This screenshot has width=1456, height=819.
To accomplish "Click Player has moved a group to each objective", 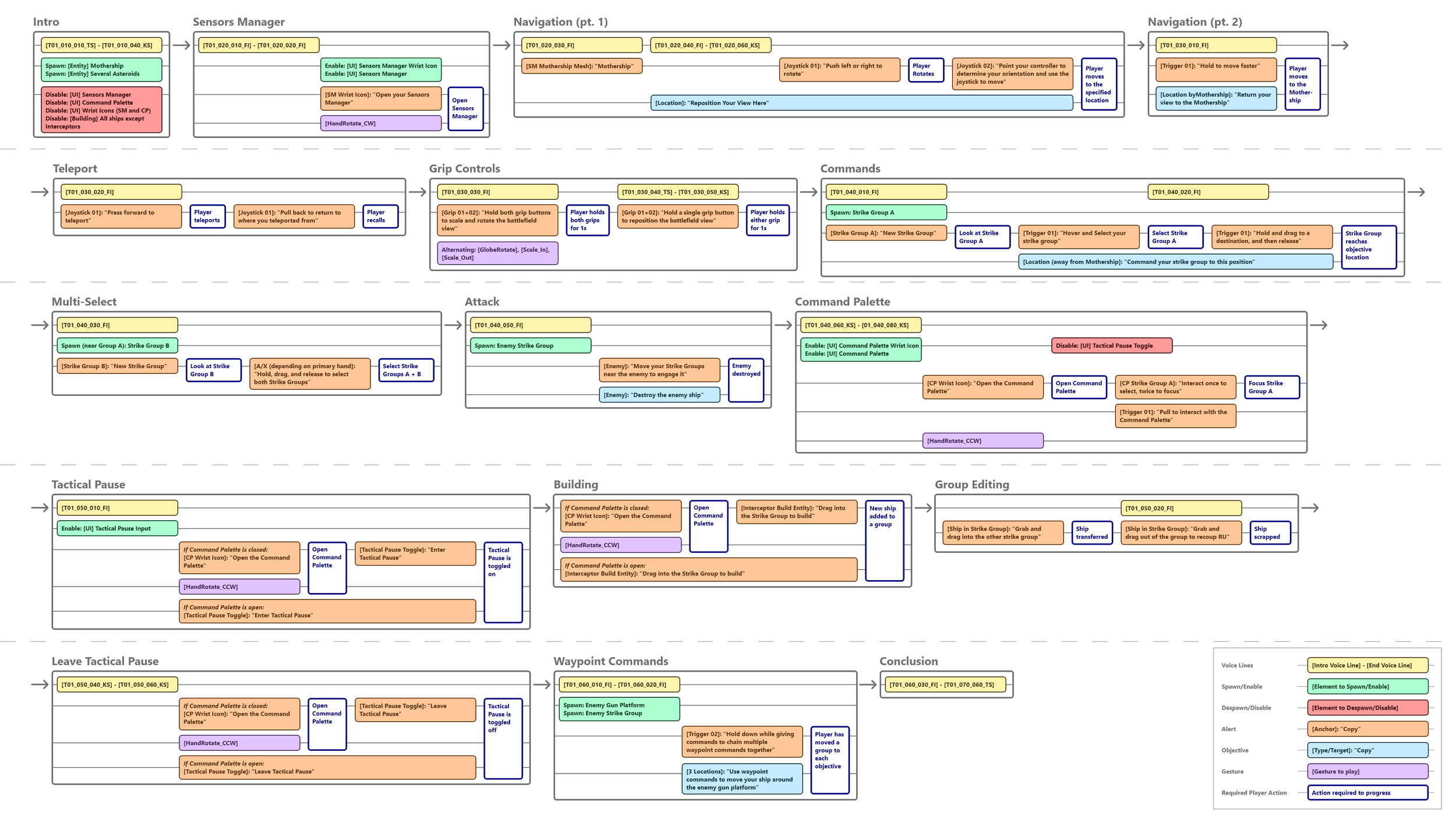I will (830, 760).
